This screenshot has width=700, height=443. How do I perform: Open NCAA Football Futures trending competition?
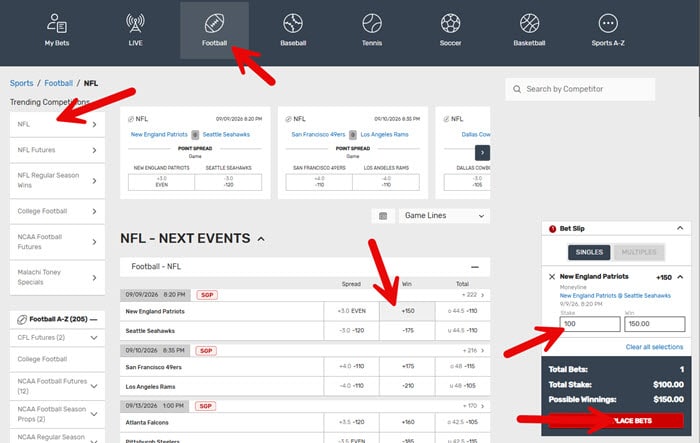coord(57,242)
